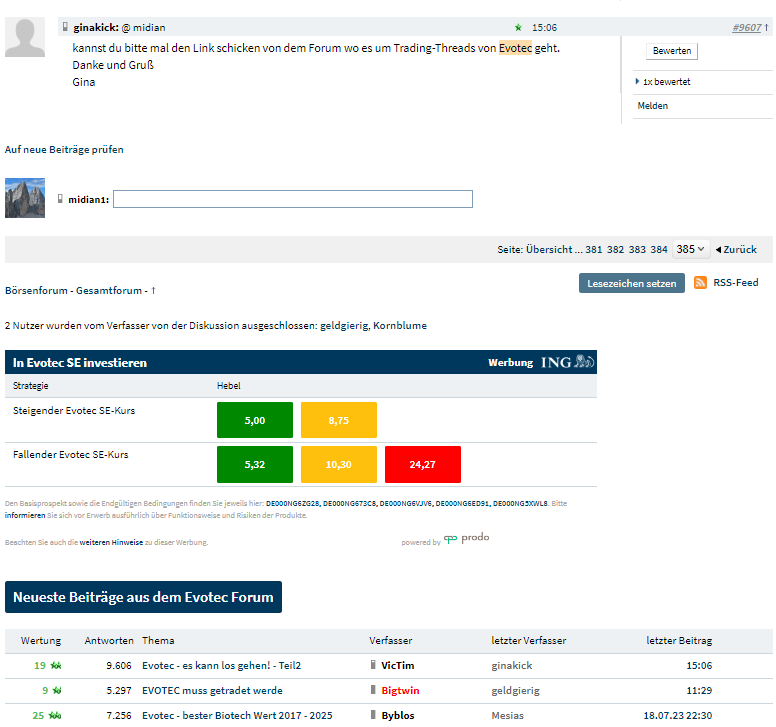
Task: Open excluded user geldgierig profile
Action: click(344, 326)
